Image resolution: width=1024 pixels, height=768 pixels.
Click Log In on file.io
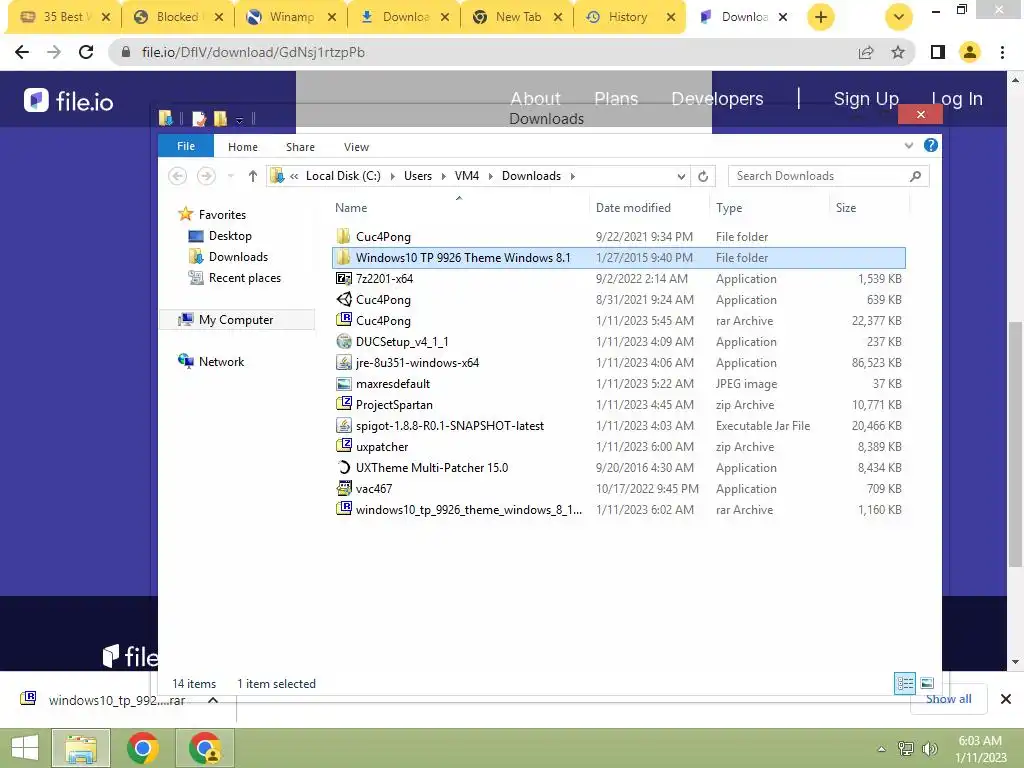(x=957, y=99)
